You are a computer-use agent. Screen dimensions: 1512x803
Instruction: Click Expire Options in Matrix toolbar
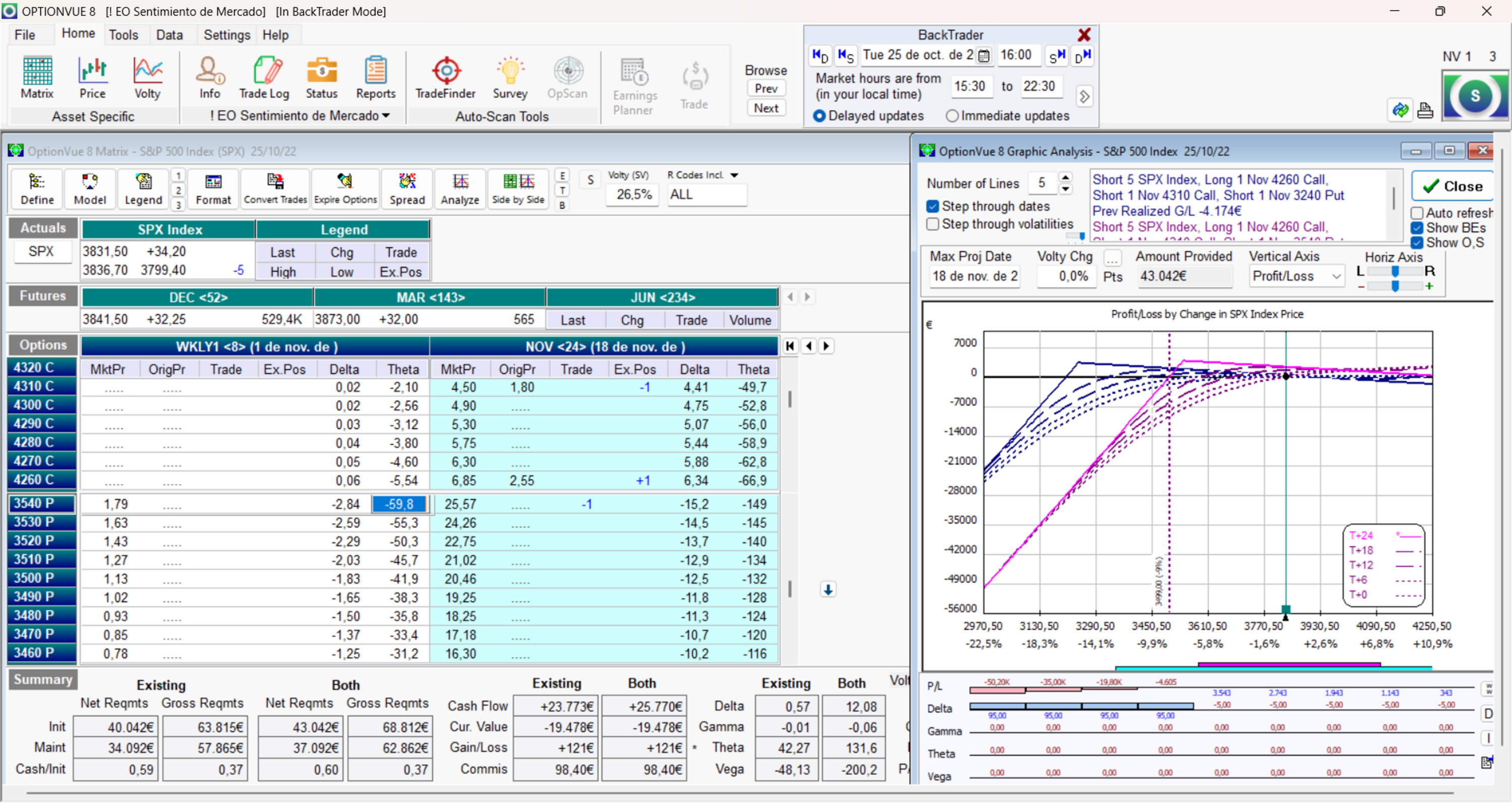(345, 189)
